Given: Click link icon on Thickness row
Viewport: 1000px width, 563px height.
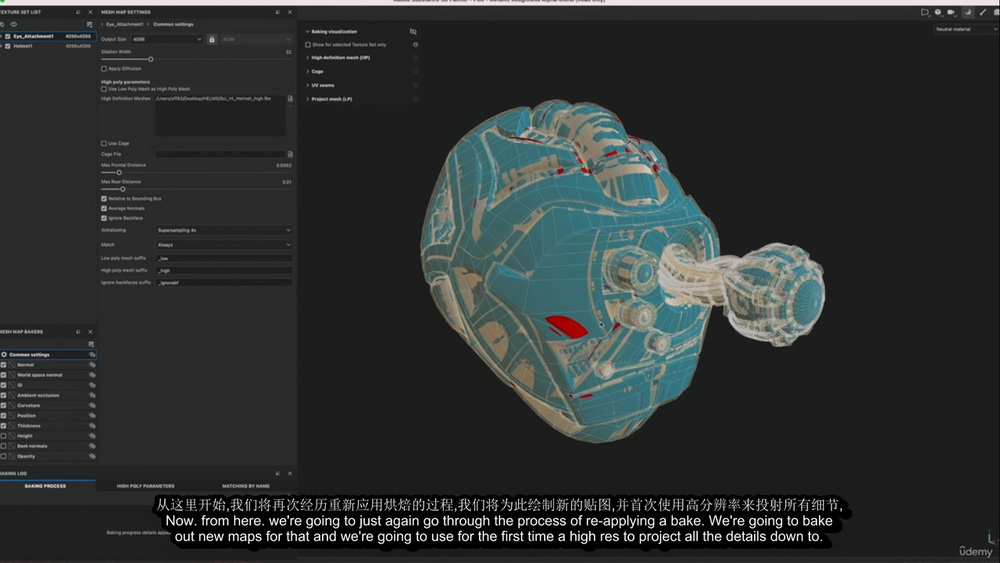Looking at the screenshot, I should point(92,426).
